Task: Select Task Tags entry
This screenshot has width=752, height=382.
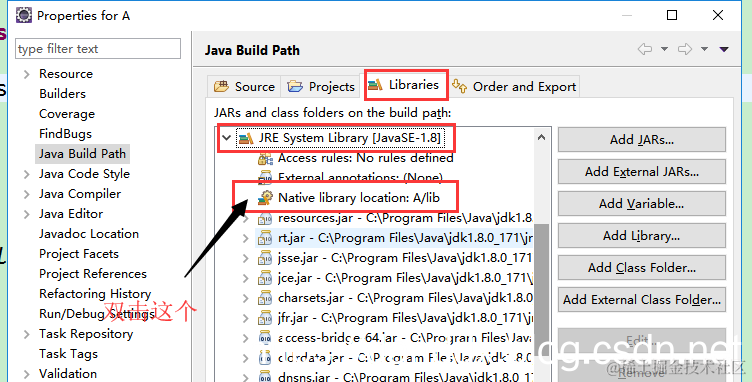Action: pos(68,354)
